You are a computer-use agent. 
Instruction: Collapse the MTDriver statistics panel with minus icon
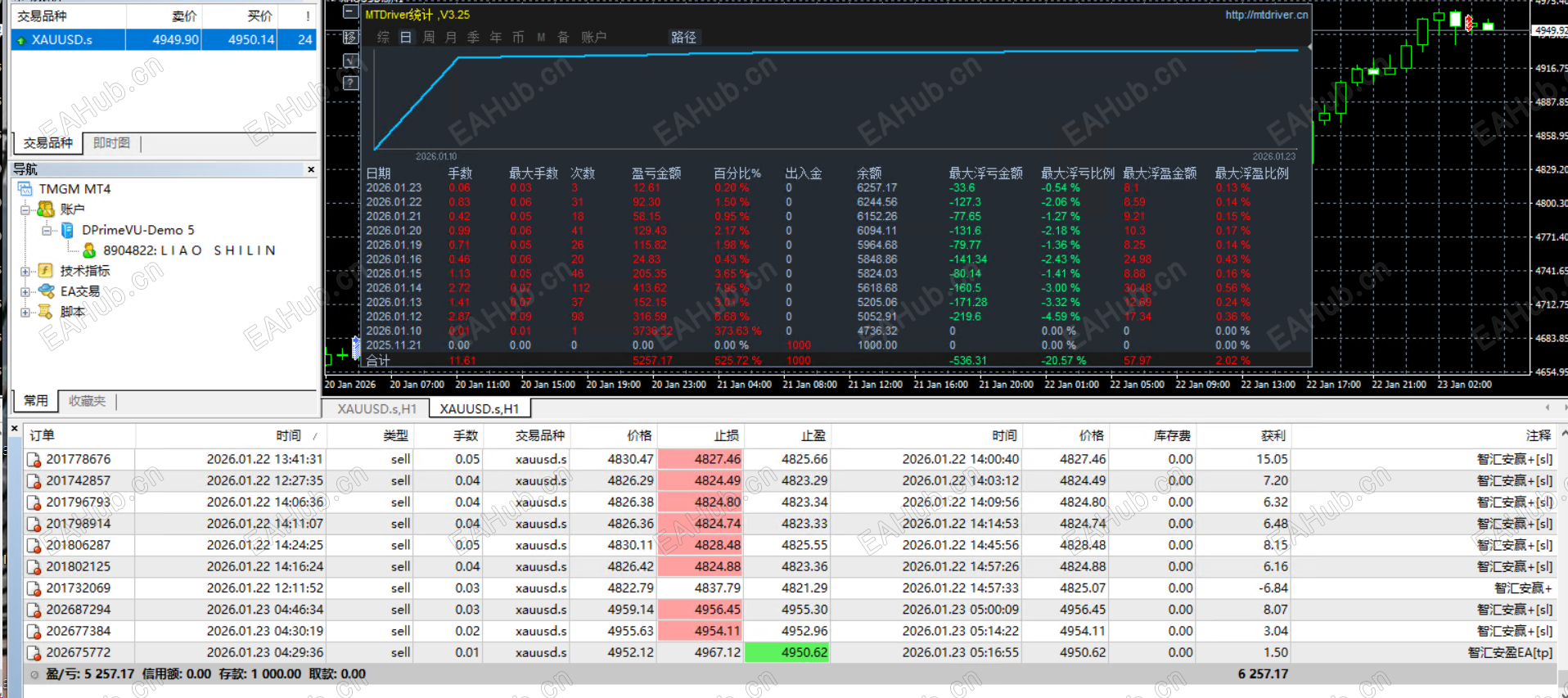350,12
